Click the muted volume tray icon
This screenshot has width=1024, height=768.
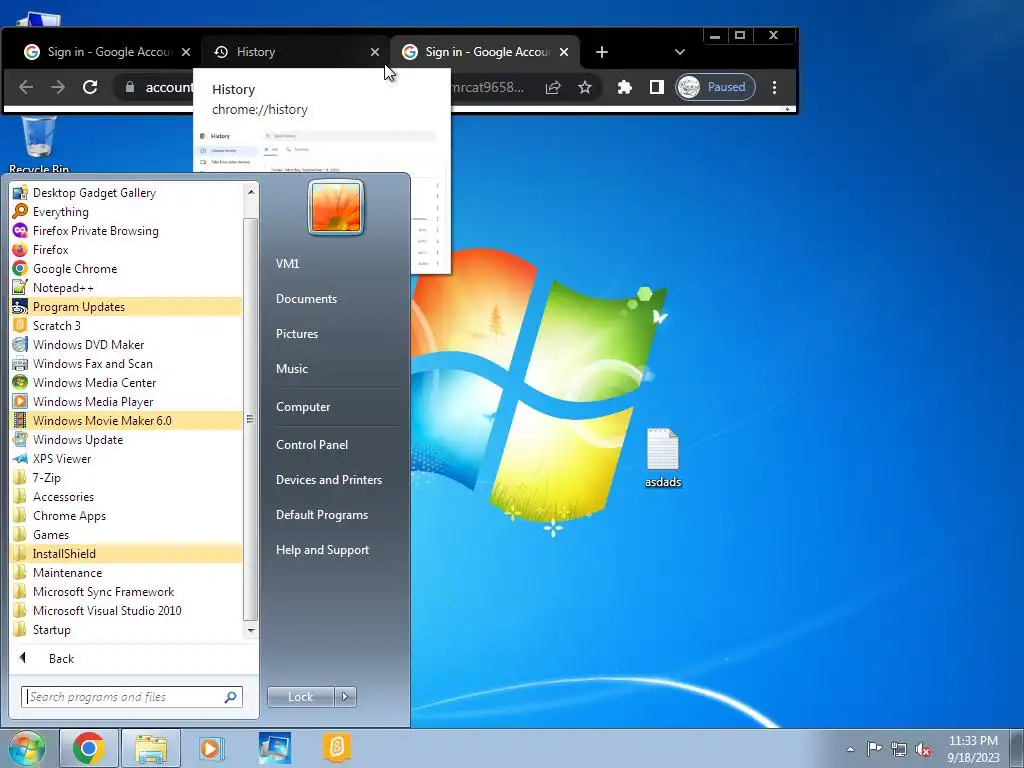tap(923, 750)
